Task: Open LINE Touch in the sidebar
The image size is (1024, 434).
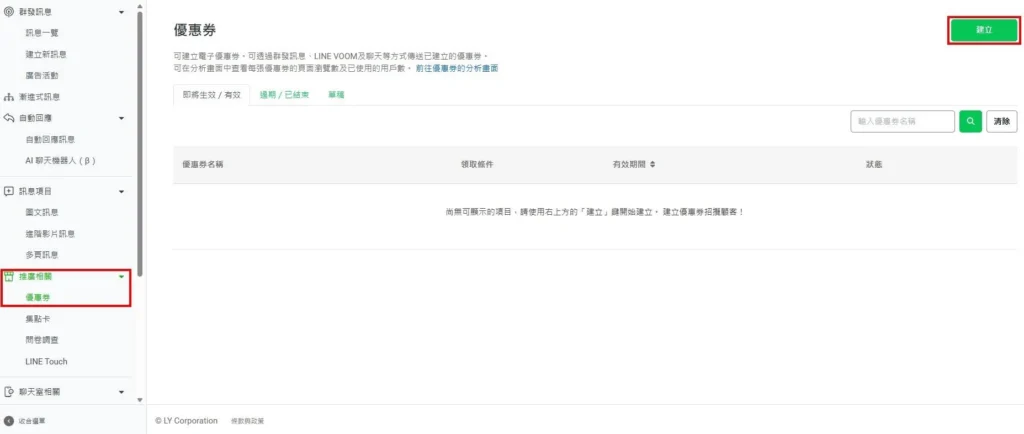Action: coord(46,362)
